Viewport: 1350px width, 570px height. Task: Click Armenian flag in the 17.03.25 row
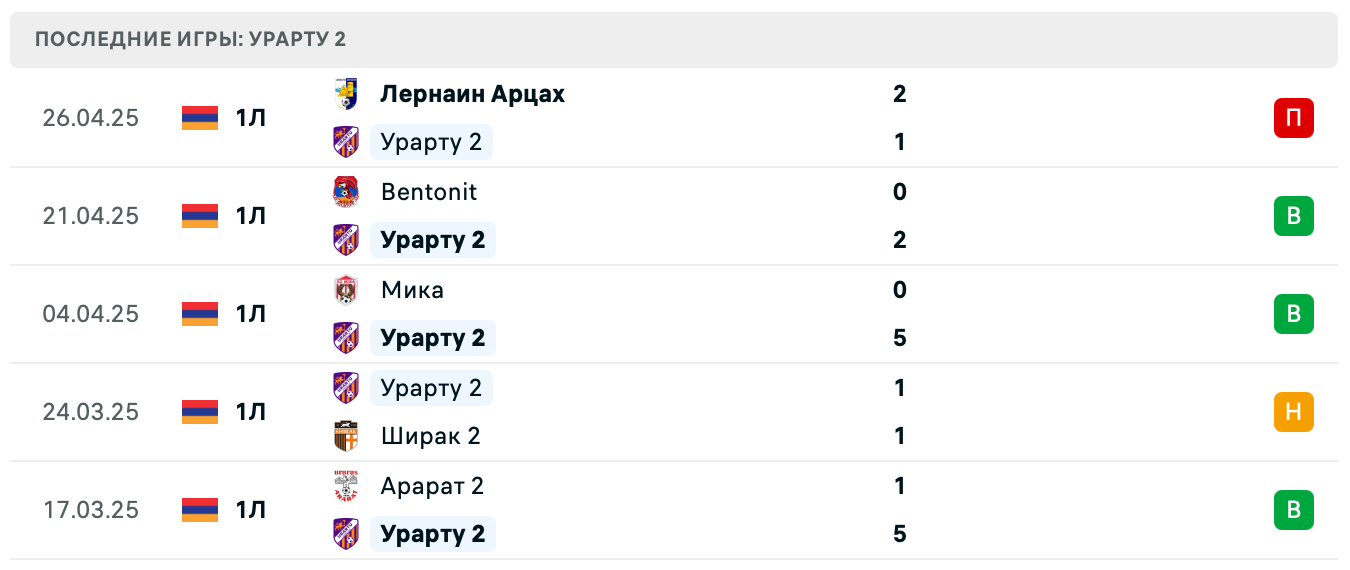coord(200,510)
